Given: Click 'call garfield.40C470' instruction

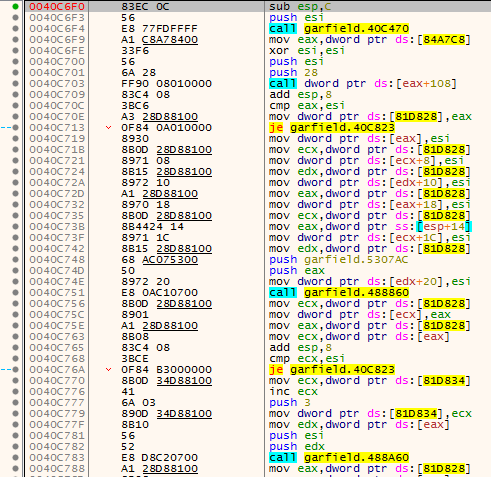Looking at the screenshot, I should [339, 29].
